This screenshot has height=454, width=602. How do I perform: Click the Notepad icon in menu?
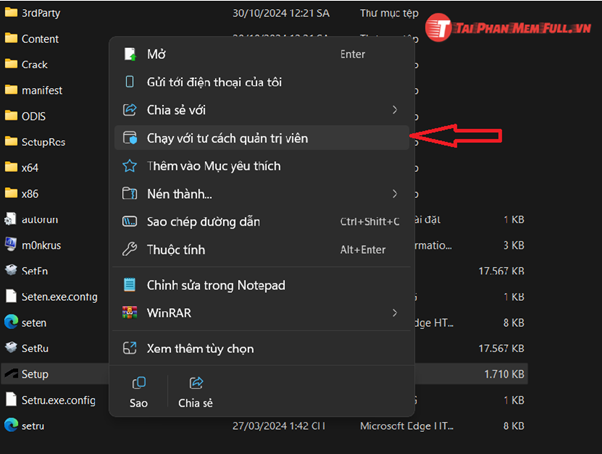pos(129,285)
